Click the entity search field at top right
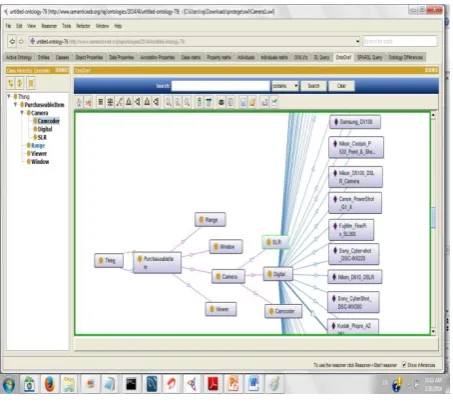This screenshot has height=418, width=453. pos(400,41)
